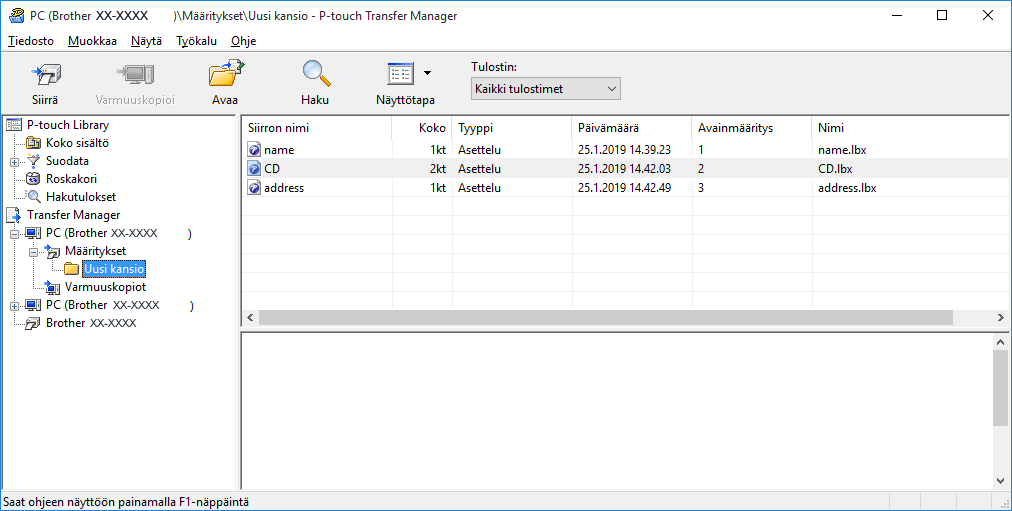
Task: Click the Roskakori bin icon
Action: tap(34, 179)
